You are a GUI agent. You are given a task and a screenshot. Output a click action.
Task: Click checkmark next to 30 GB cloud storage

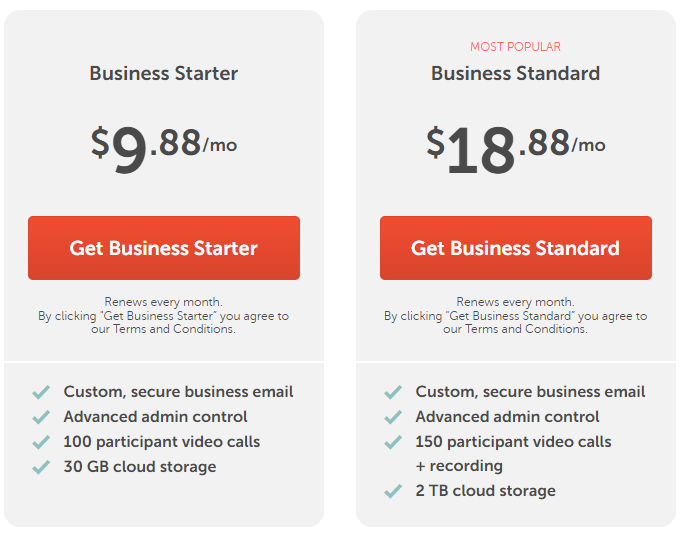(x=41, y=467)
